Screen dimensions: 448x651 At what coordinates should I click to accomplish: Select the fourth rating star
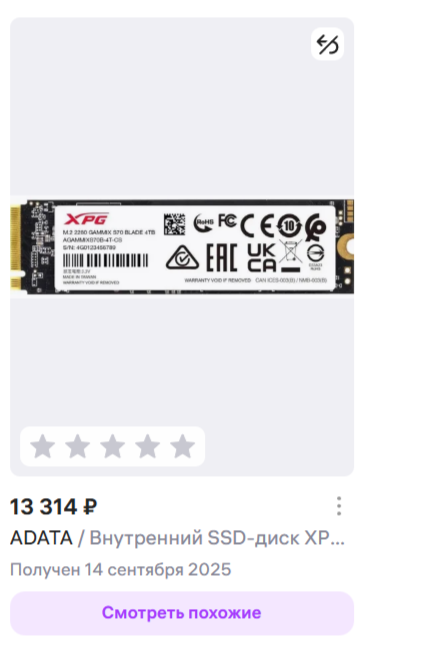coord(147,446)
